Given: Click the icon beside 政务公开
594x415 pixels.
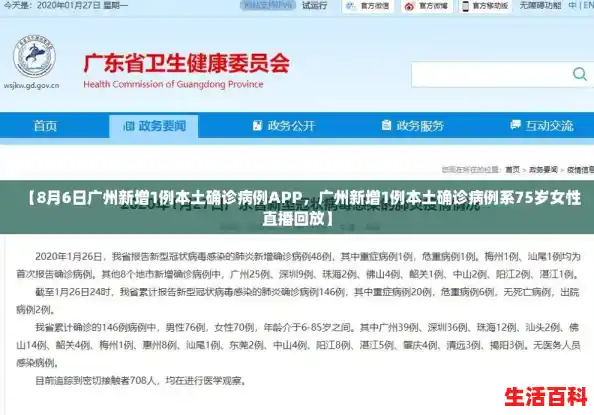Looking at the screenshot, I should (x=257, y=125).
